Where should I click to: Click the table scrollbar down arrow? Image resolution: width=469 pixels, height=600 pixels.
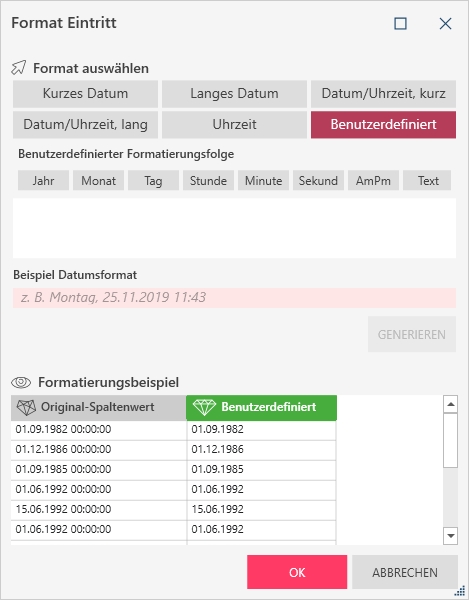[x=451, y=535]
